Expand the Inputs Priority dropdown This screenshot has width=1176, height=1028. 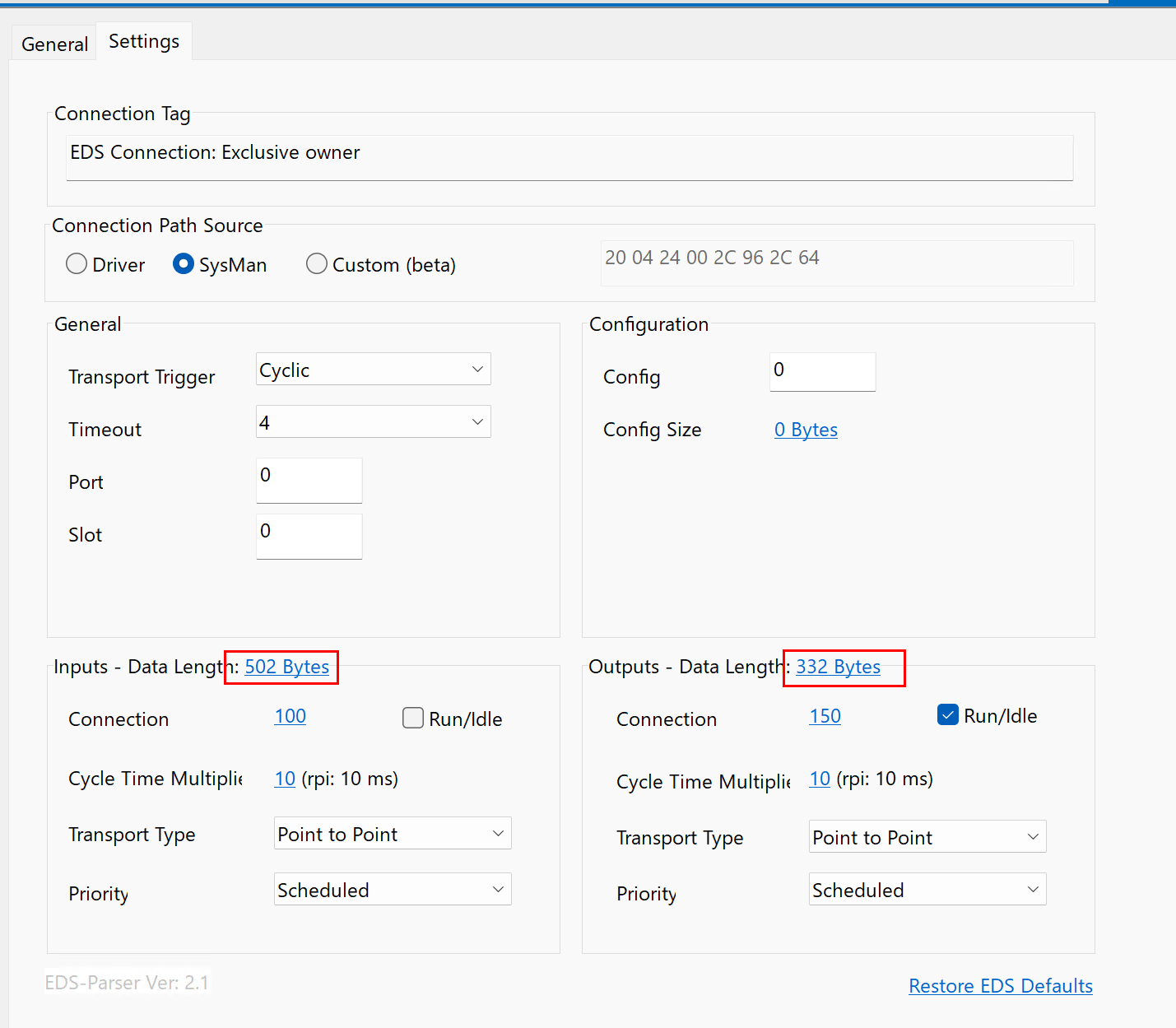coord(393,890)
